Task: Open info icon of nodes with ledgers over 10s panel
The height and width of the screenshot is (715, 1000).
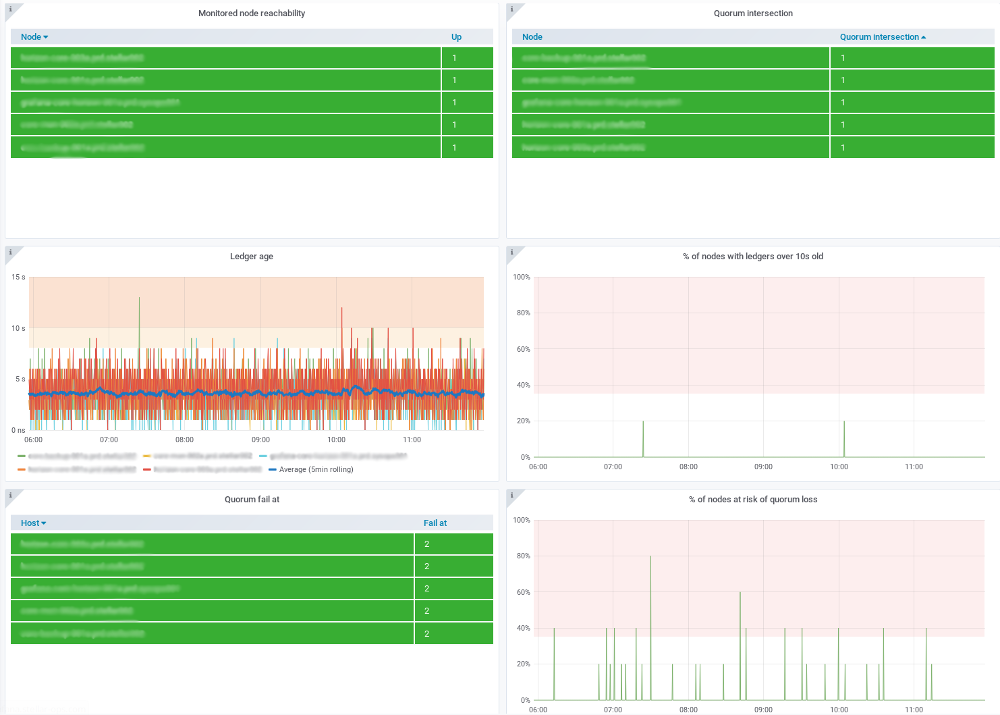Action: coord(512,252)
